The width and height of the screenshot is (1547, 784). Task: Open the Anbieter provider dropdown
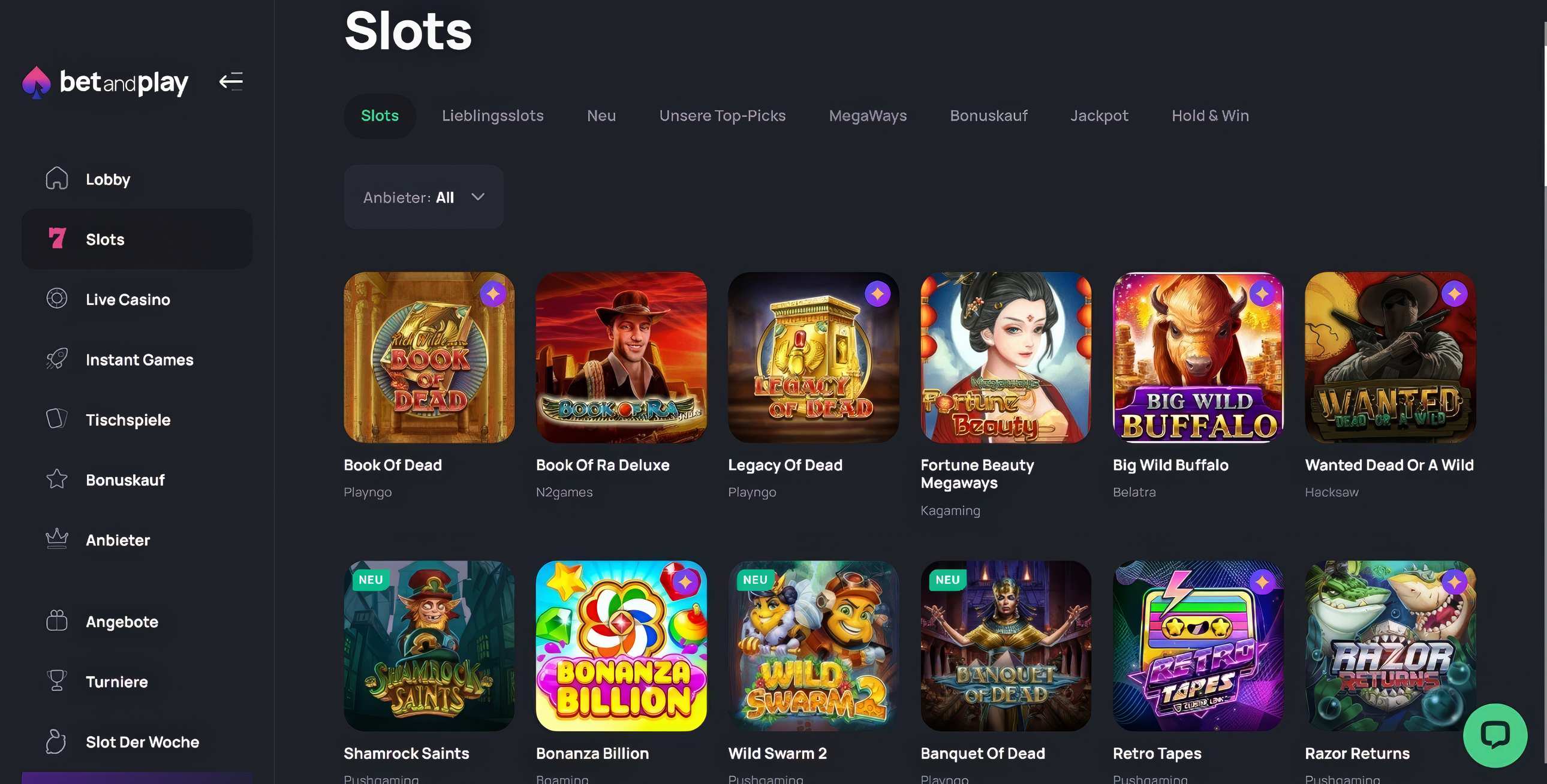(x=423, y=197)
